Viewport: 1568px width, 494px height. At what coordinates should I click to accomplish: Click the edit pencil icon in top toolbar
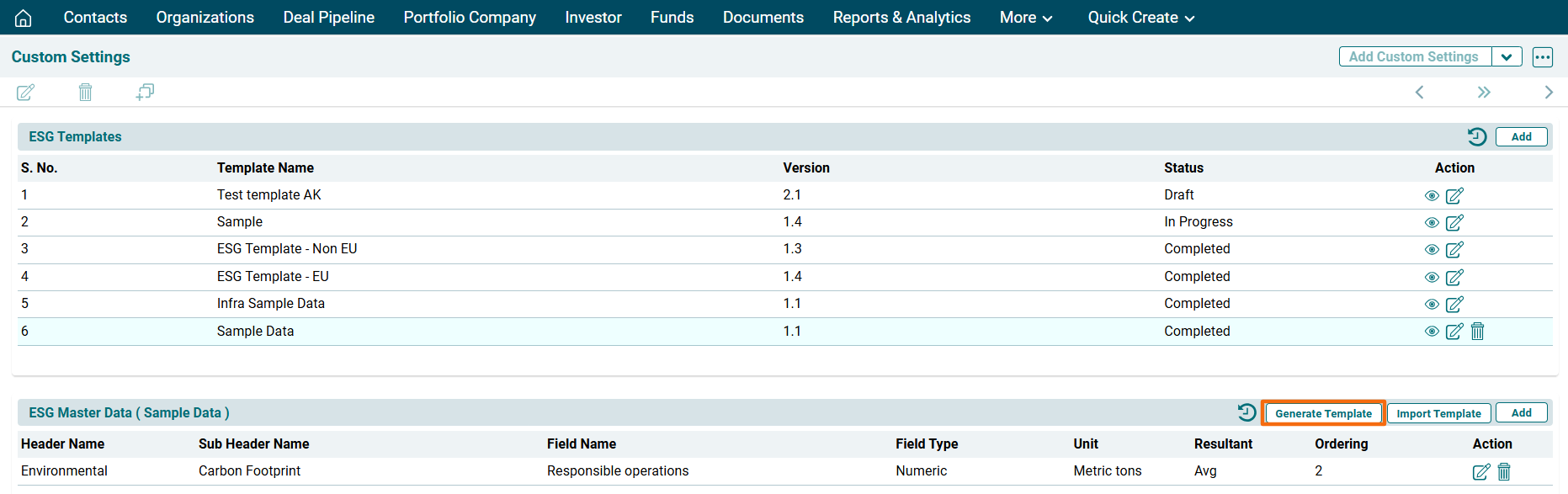(26, 92)
